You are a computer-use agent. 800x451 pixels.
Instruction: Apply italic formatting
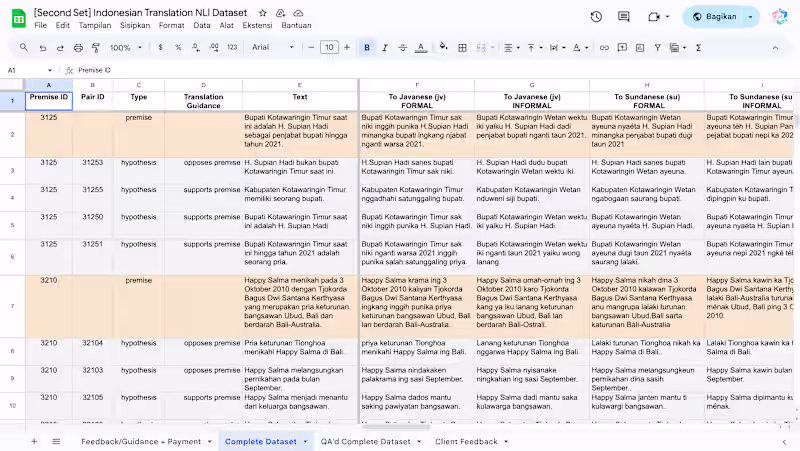pyautogui.click(x=385, y=47)
